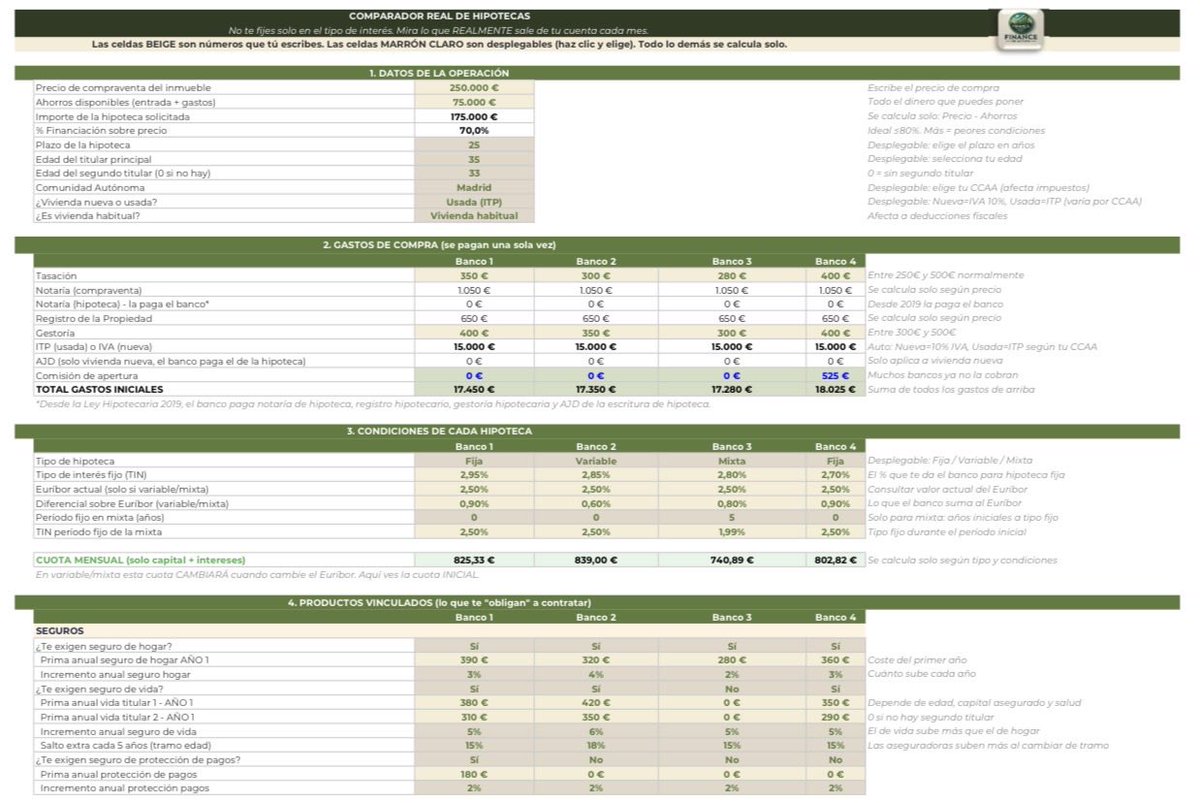Click section header 1. DATOS DE LA OPERACIÓN
The width and height of the screenshot is (1200, 803).
[x=440, y=73]
